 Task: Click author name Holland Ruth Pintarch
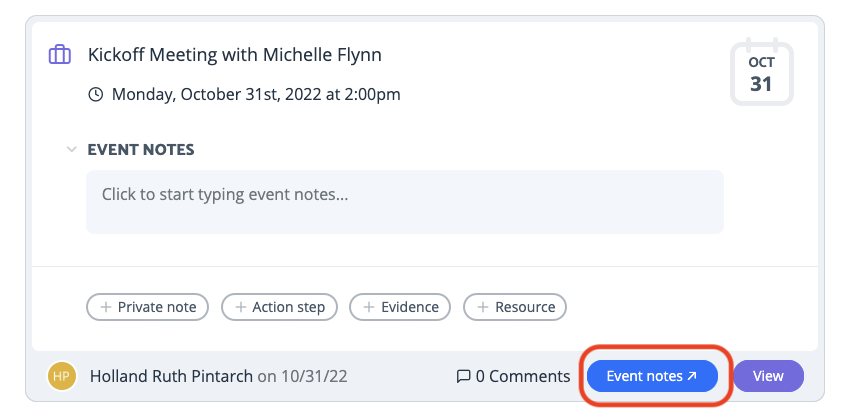click(171, 376)
